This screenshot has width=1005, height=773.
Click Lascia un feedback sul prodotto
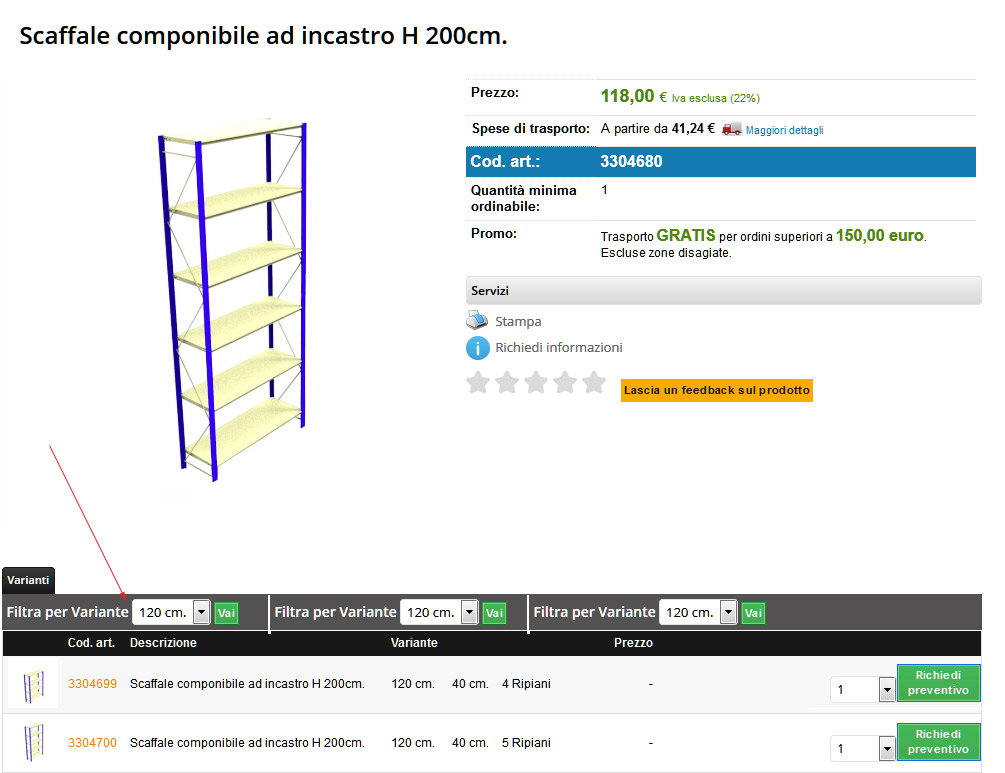coord(716,390)
